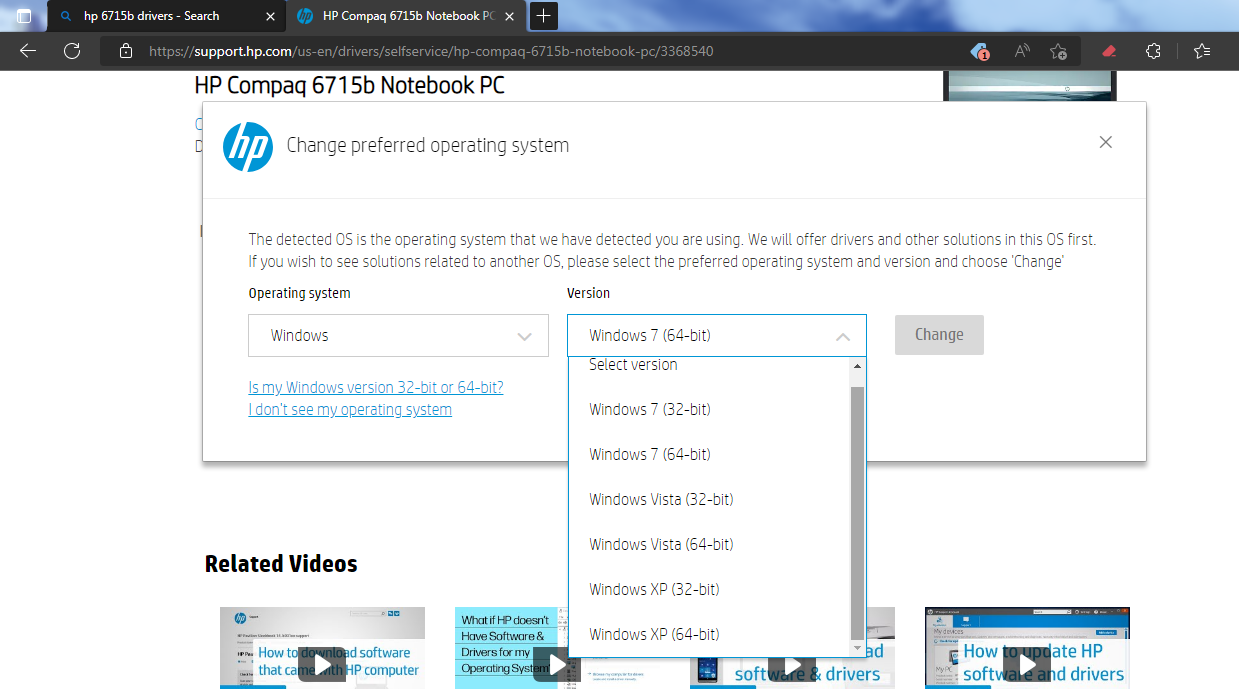
Task: Open the shopping tag icon with red badge
Action: point(980,51)
